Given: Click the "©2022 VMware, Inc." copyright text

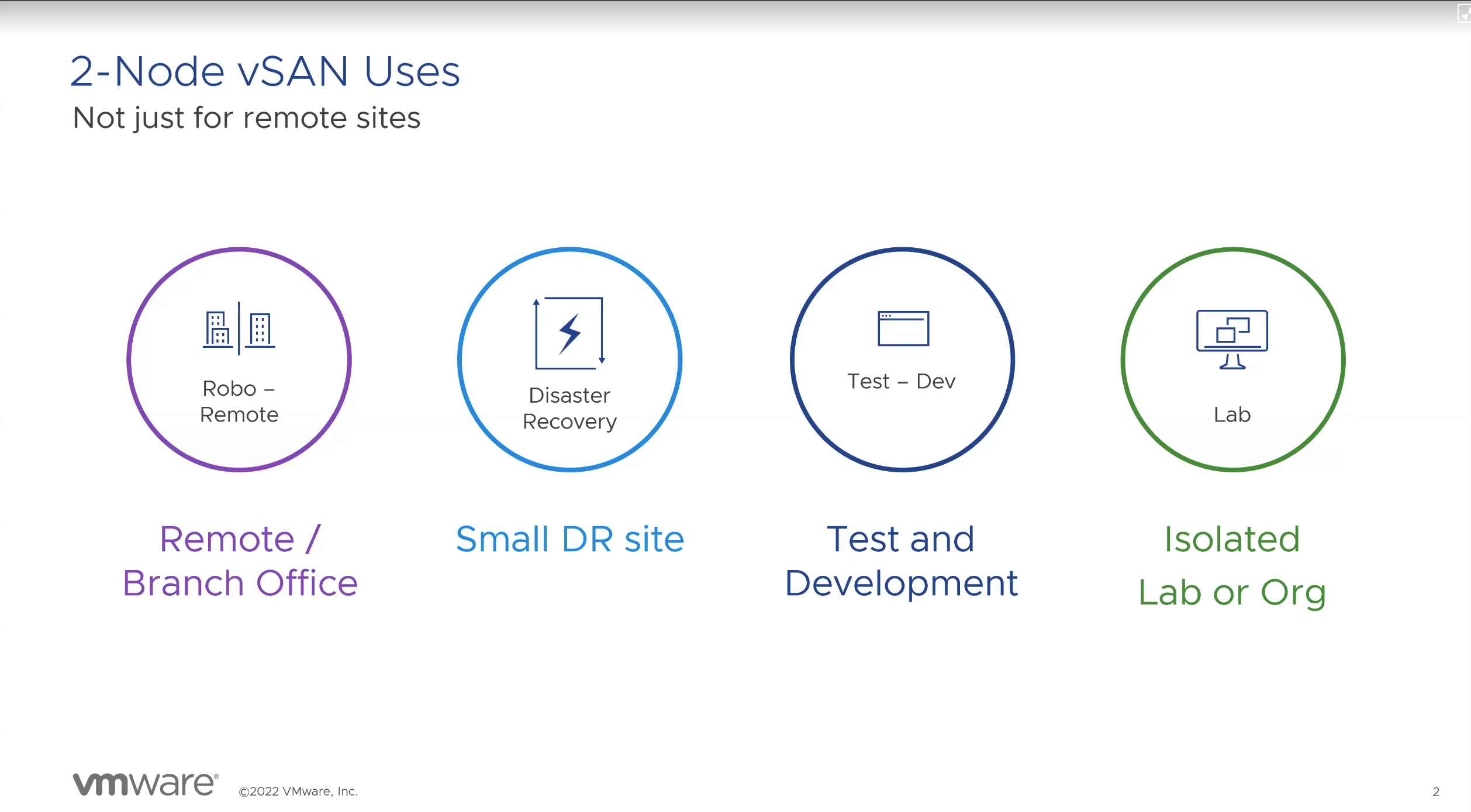Looking at the screenshot, I should 298,792.
